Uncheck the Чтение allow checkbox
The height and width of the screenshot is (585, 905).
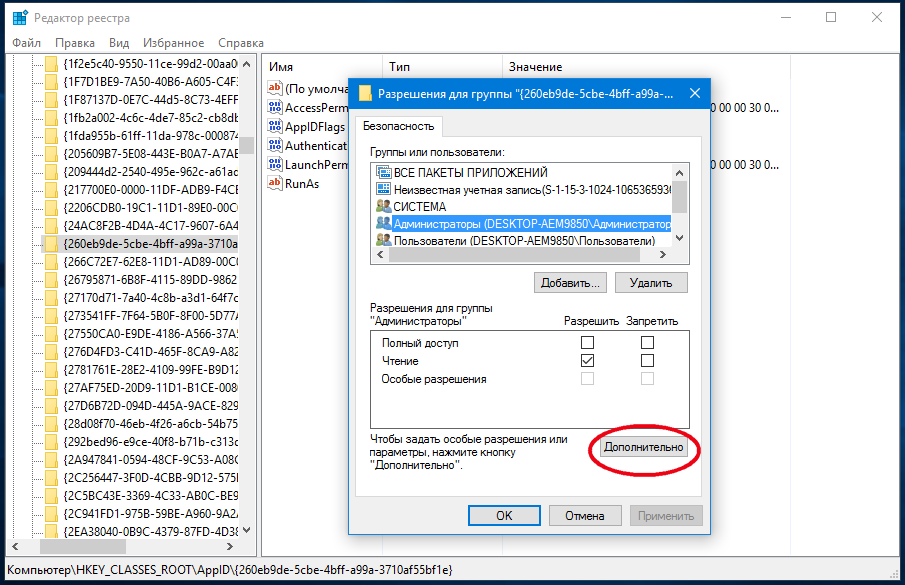pos(587,361)
